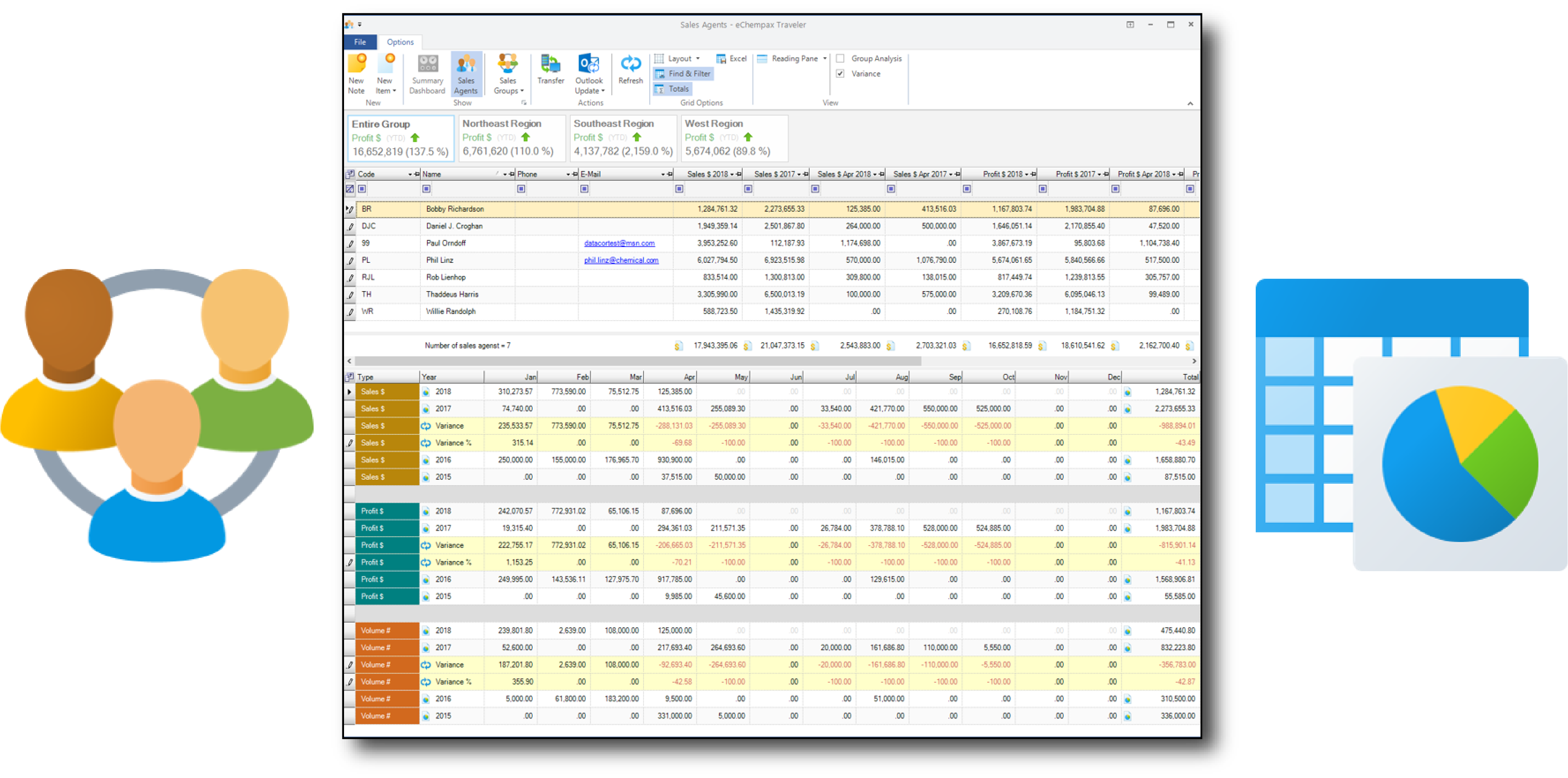Click chart icon beside Sales $ 2018 total

[x=1127, y=392]
